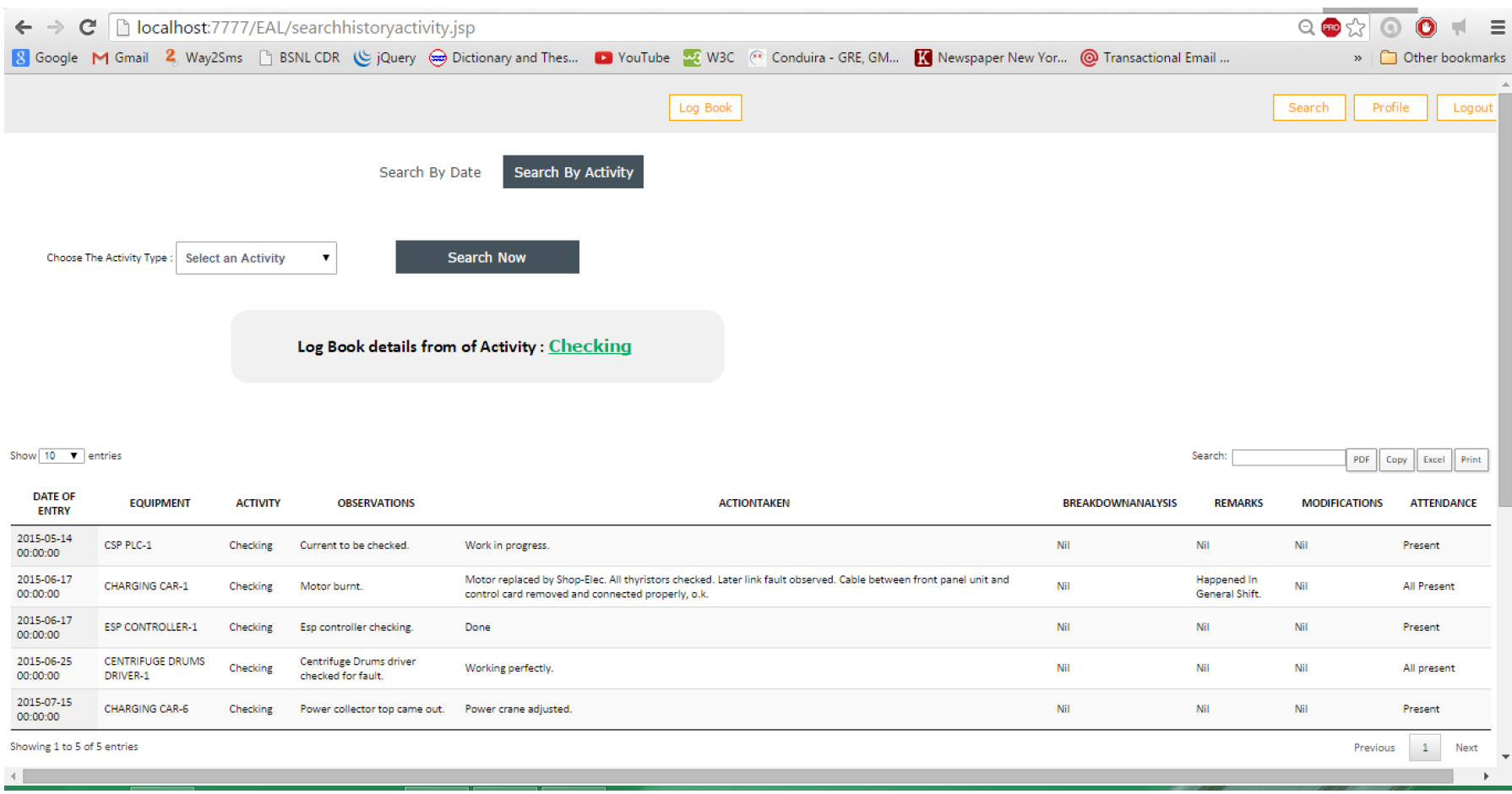Click the browser back arrow

pyautogui.click(x=23, y=26)
